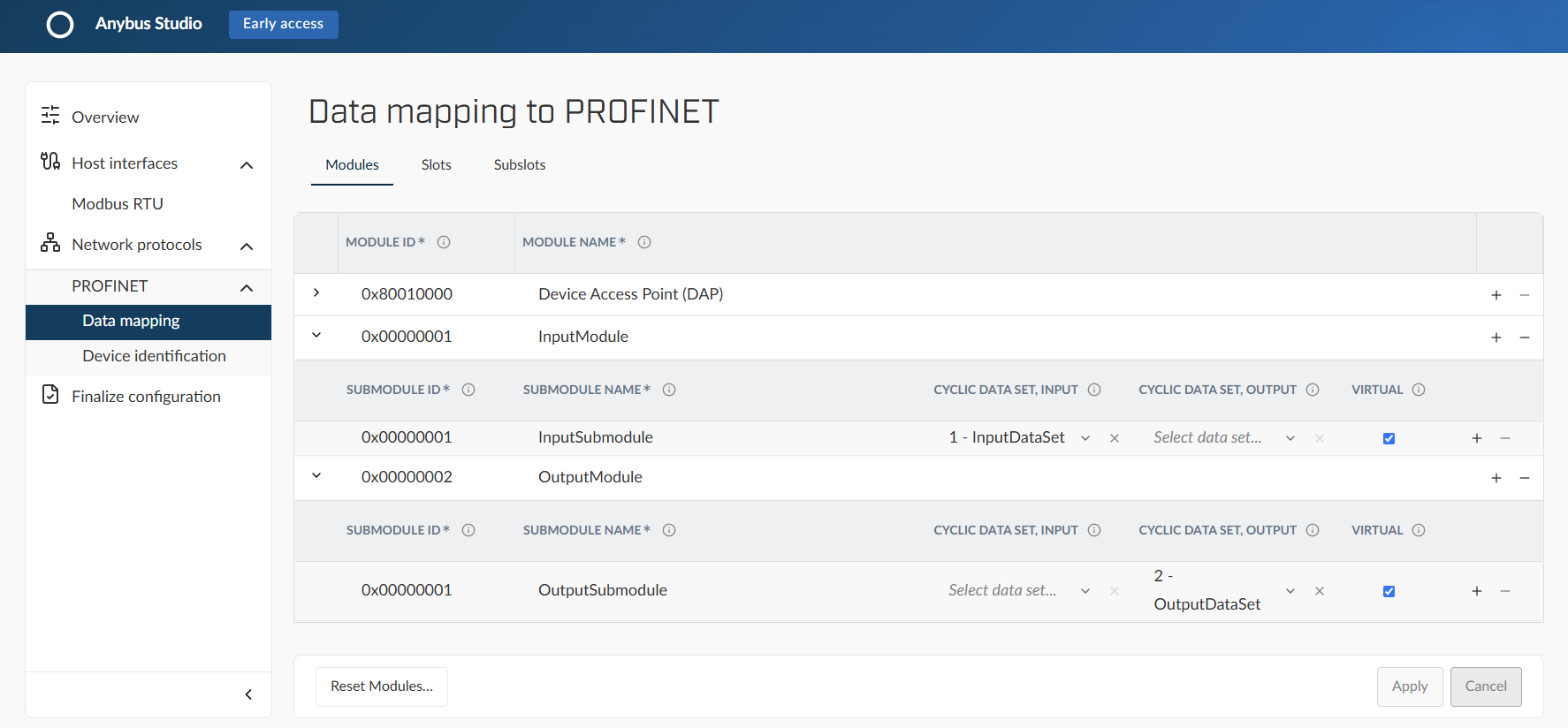Click the Reset Modules... button
This screenshot has width=1568, height=728.
pyautogui.click(x=382, y=686)
